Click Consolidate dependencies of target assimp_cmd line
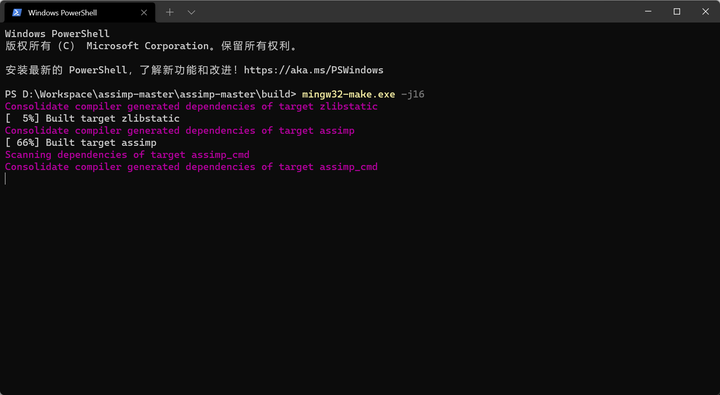 (x=191, y=167)
